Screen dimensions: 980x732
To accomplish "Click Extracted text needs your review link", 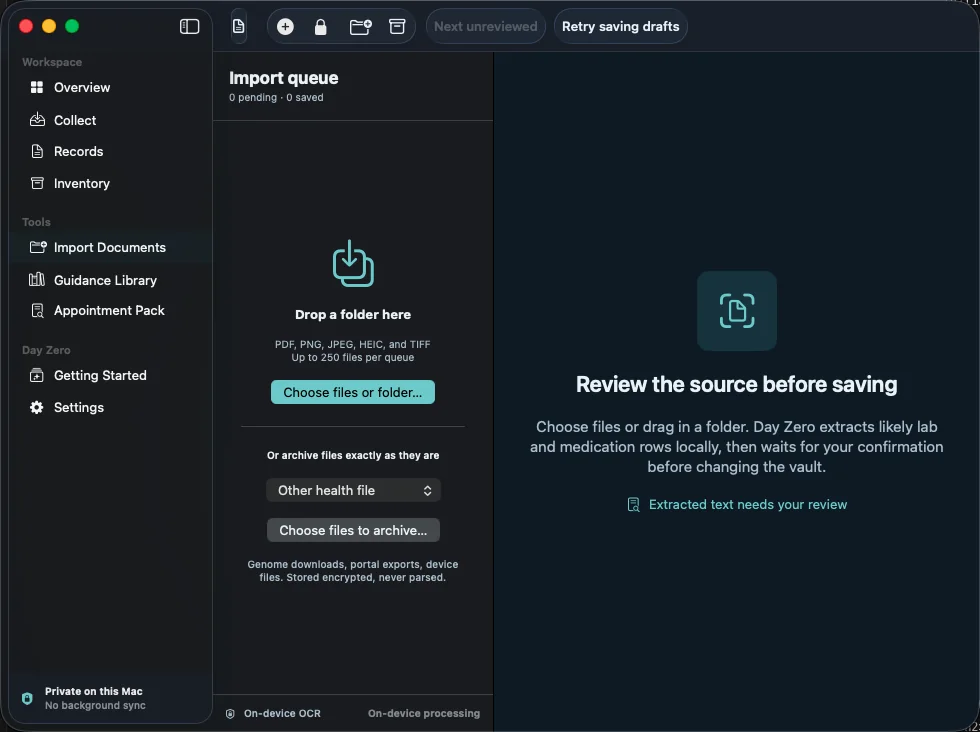I will [748, 504].
